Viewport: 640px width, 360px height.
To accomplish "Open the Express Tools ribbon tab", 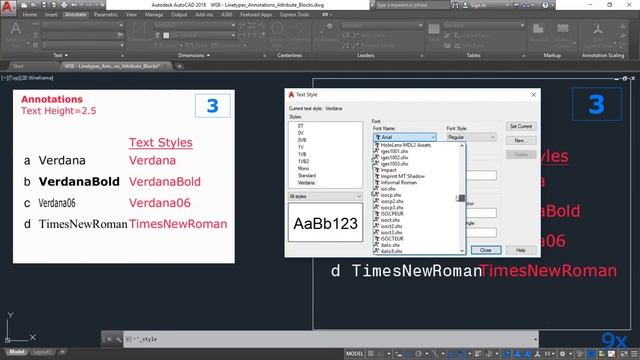I will [x=294, y=14].
